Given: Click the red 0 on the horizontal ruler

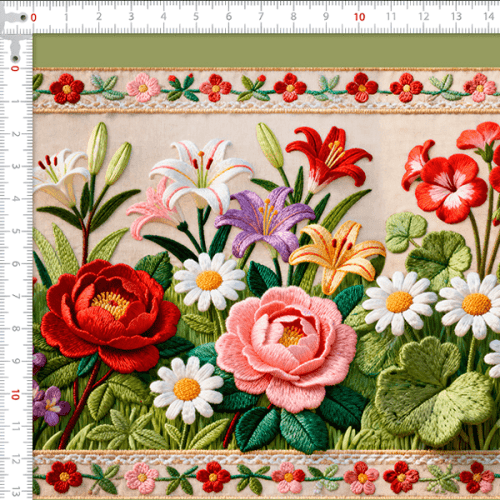Looking at the screenshot, I should click(33, 18).
